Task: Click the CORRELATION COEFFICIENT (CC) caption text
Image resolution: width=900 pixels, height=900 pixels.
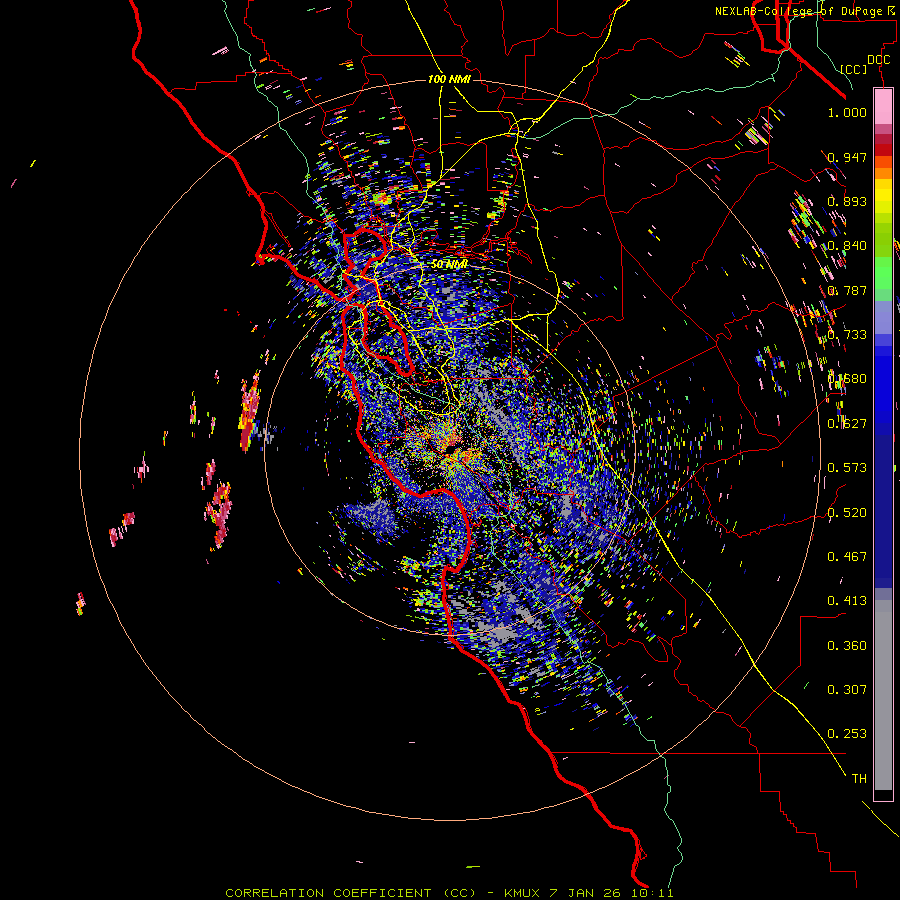Action: pos(351,893)
